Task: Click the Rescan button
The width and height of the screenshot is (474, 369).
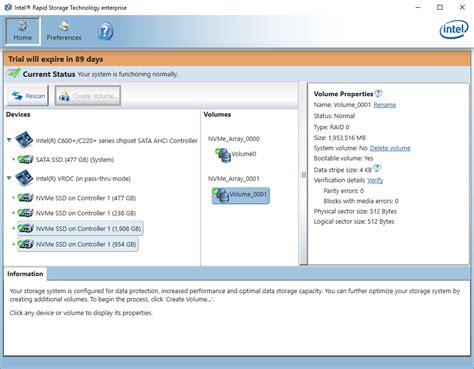Action: [28, 96]
